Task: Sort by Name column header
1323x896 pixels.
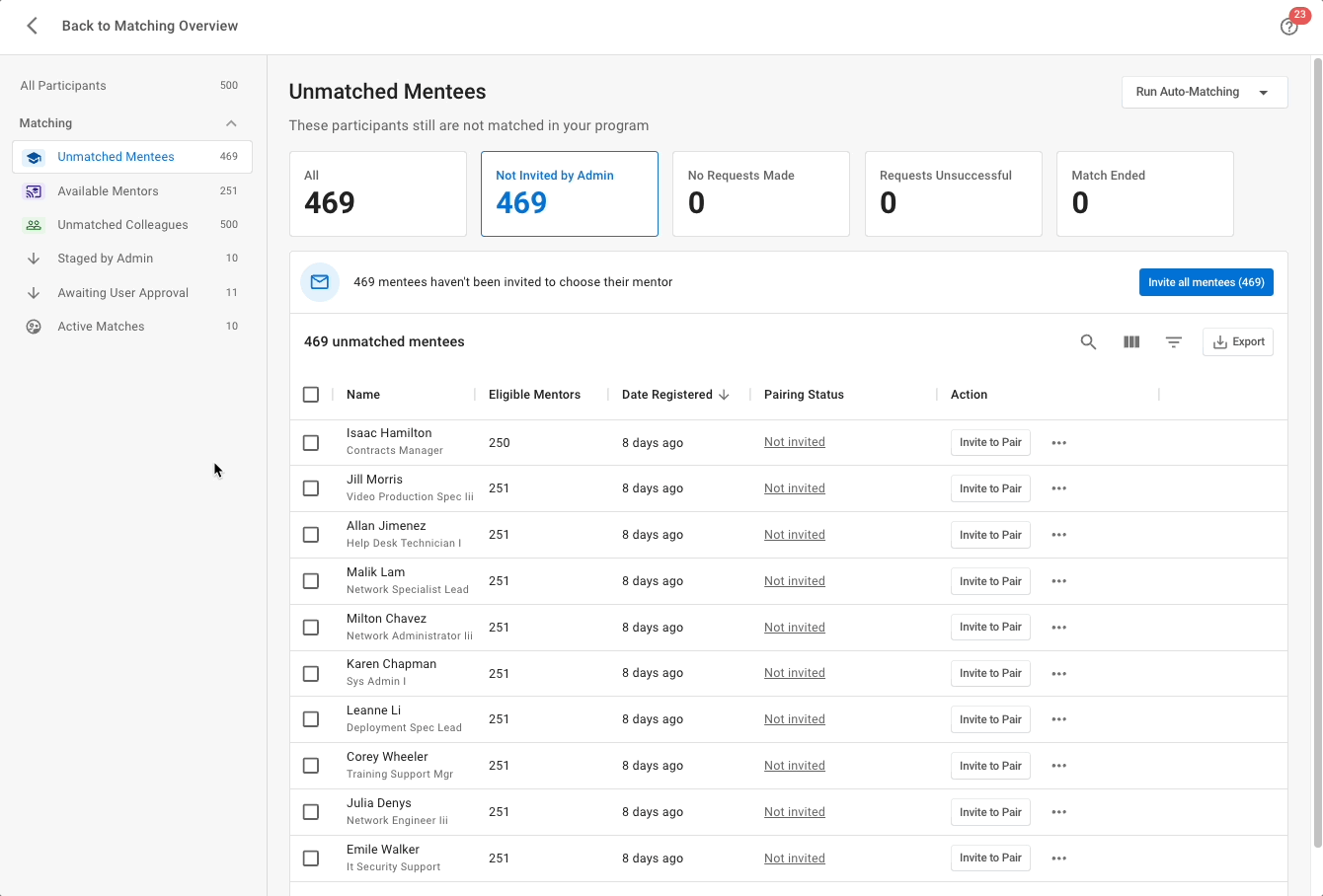Action: (x=363, y=395)
